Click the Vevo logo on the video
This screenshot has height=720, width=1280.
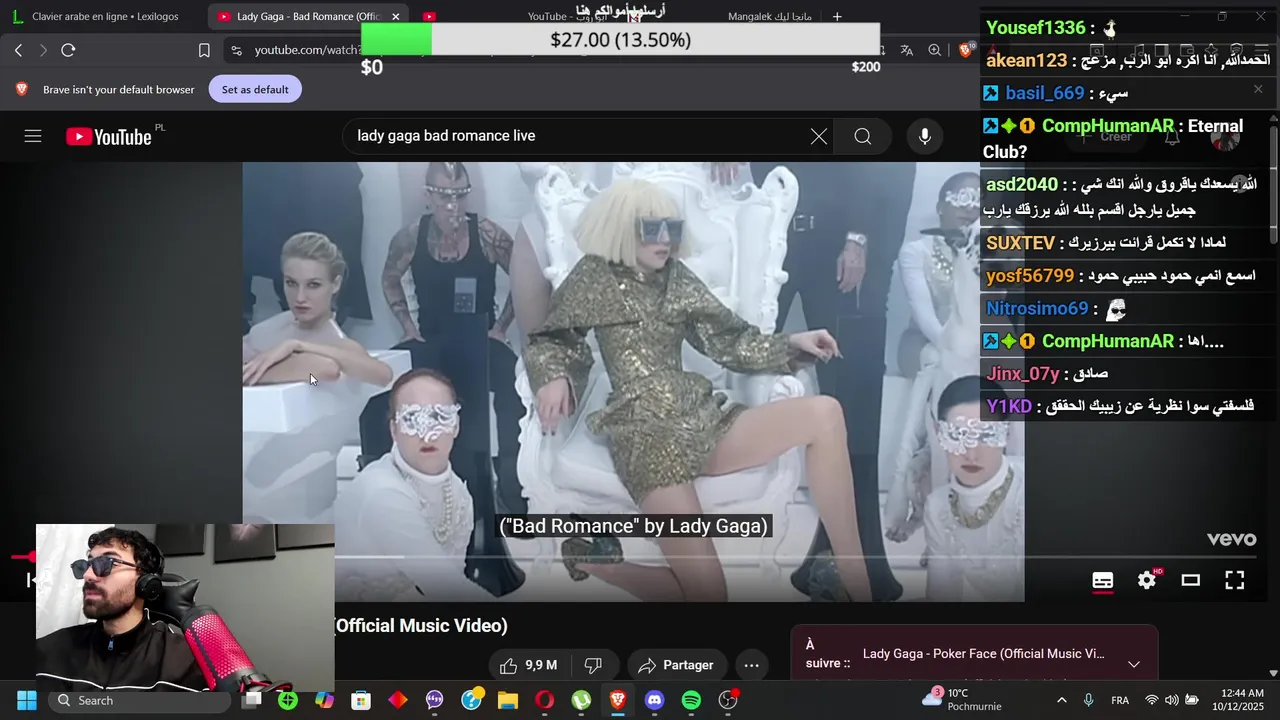coord(1231,539)
